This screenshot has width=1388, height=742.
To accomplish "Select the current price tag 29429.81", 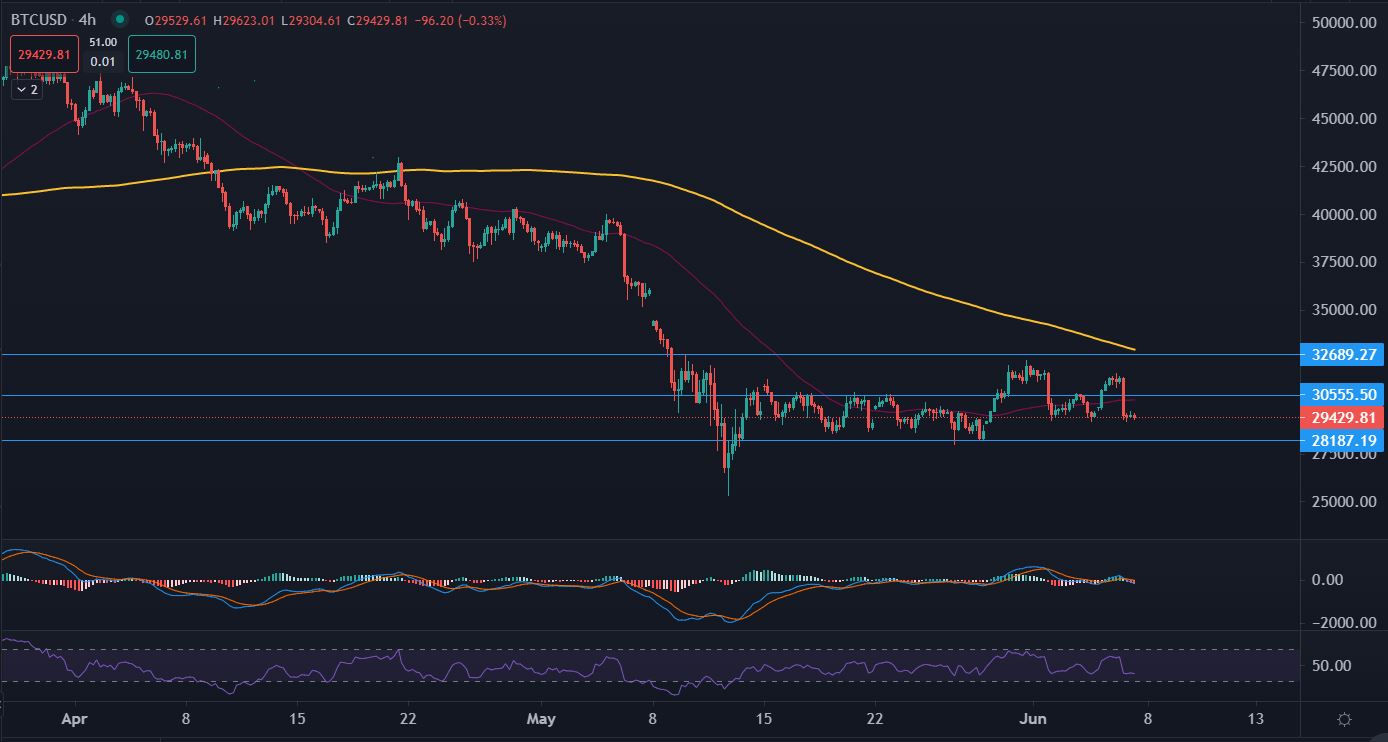I will (1342, 418).
